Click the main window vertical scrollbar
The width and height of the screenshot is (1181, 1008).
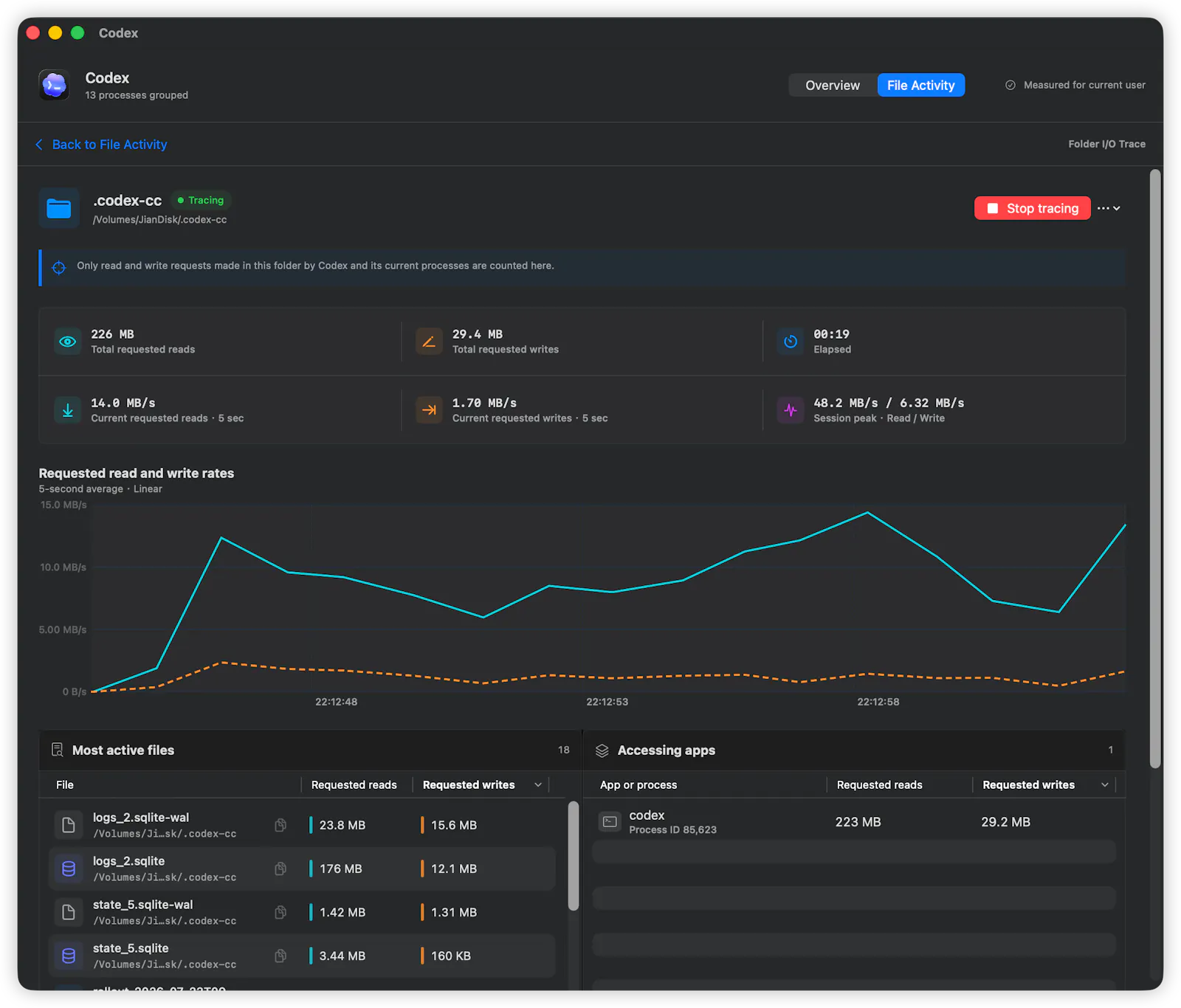[x=1155, y=469]
